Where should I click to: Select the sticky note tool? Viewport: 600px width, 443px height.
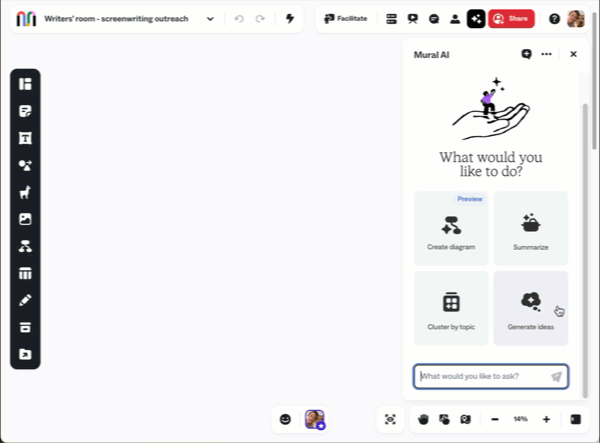pyautogui.click(x=25, y=111)
